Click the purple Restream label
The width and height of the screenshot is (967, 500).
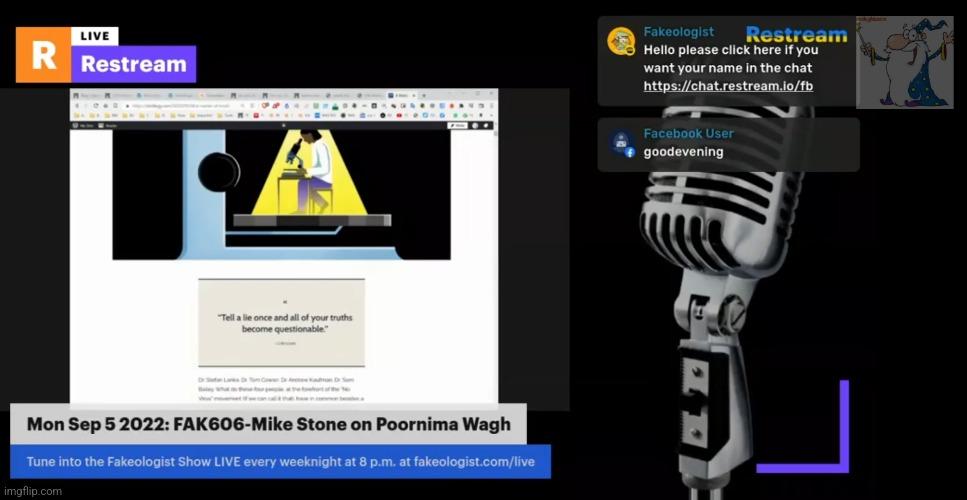(133, 64)
